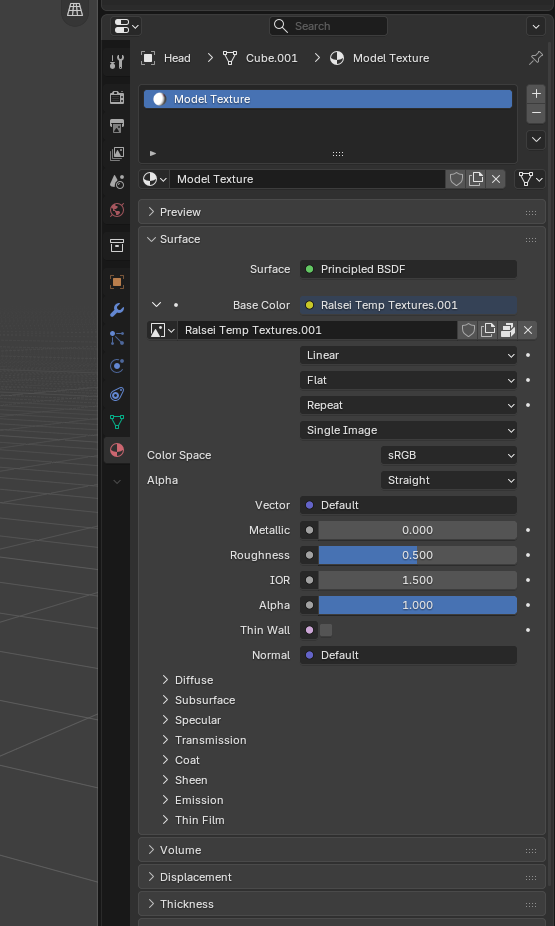Browse materials to link dropdown
555x926 pixels.
click(x=154, y=179)
